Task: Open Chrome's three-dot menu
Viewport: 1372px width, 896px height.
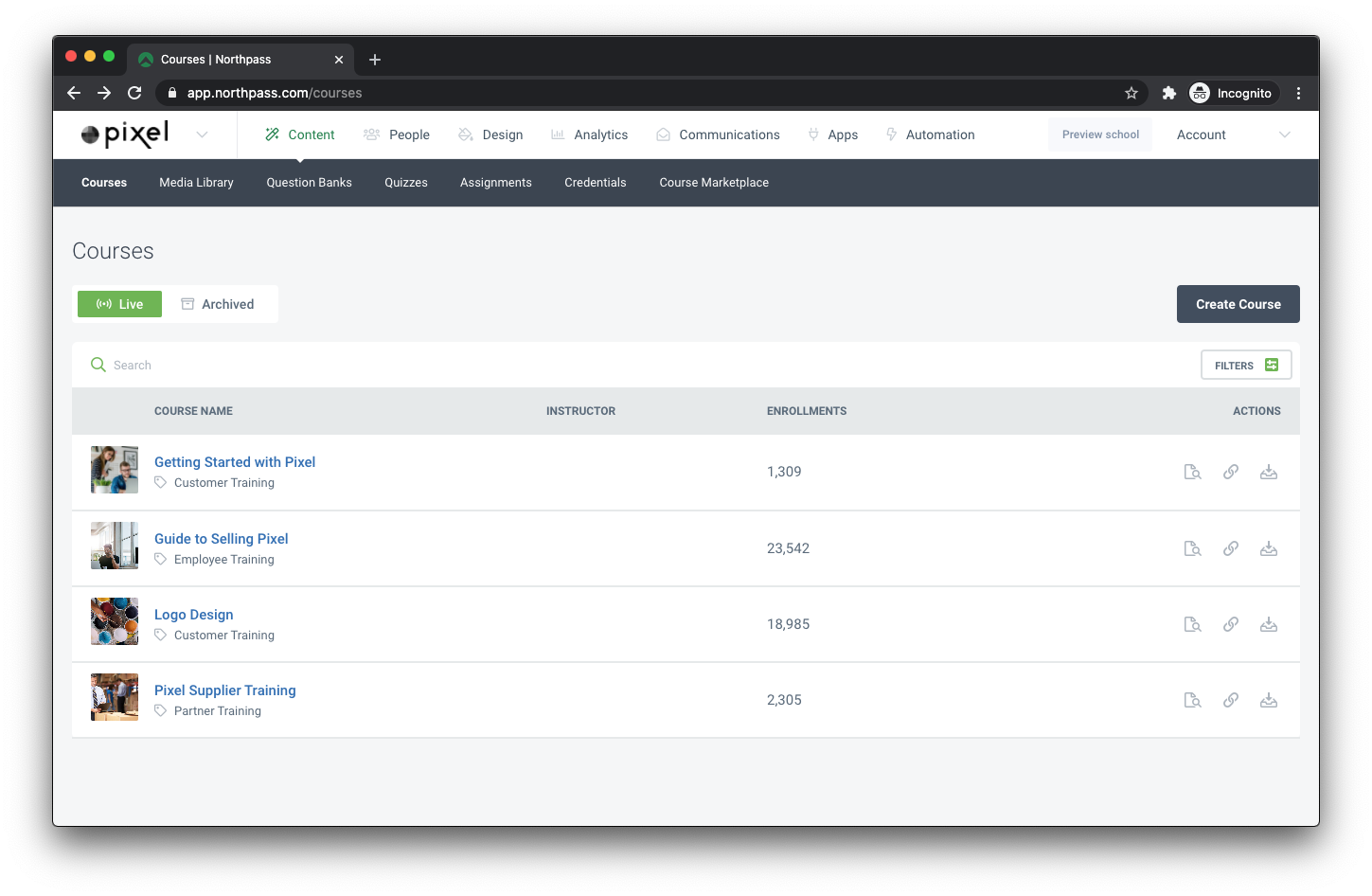Action: tap(1298, 93)
